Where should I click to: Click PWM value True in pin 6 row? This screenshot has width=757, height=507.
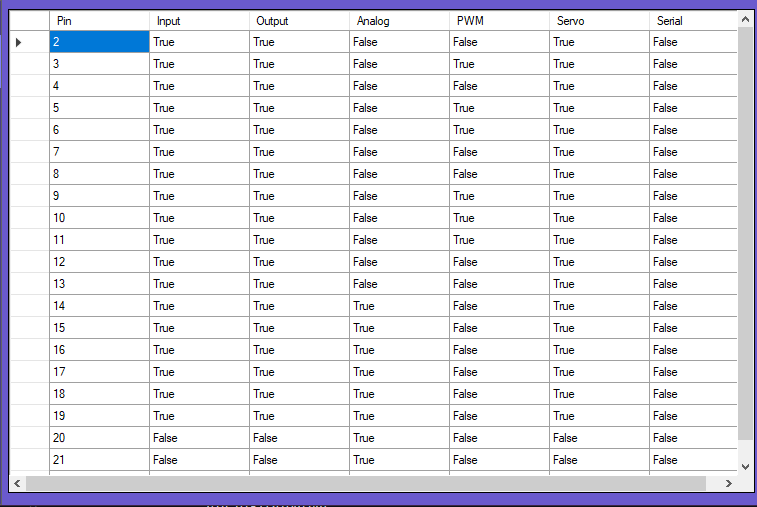pyautogui.click(x=499, y=130)
